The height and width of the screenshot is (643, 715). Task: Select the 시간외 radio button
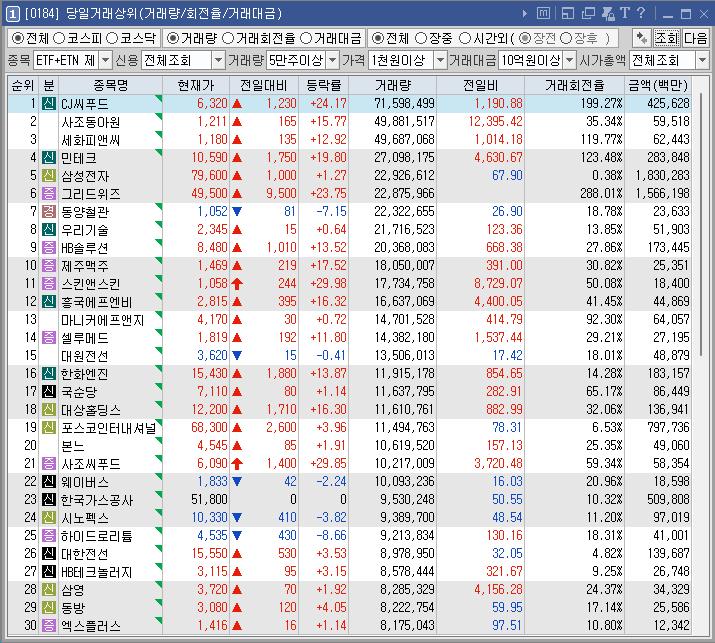(465, 38)
